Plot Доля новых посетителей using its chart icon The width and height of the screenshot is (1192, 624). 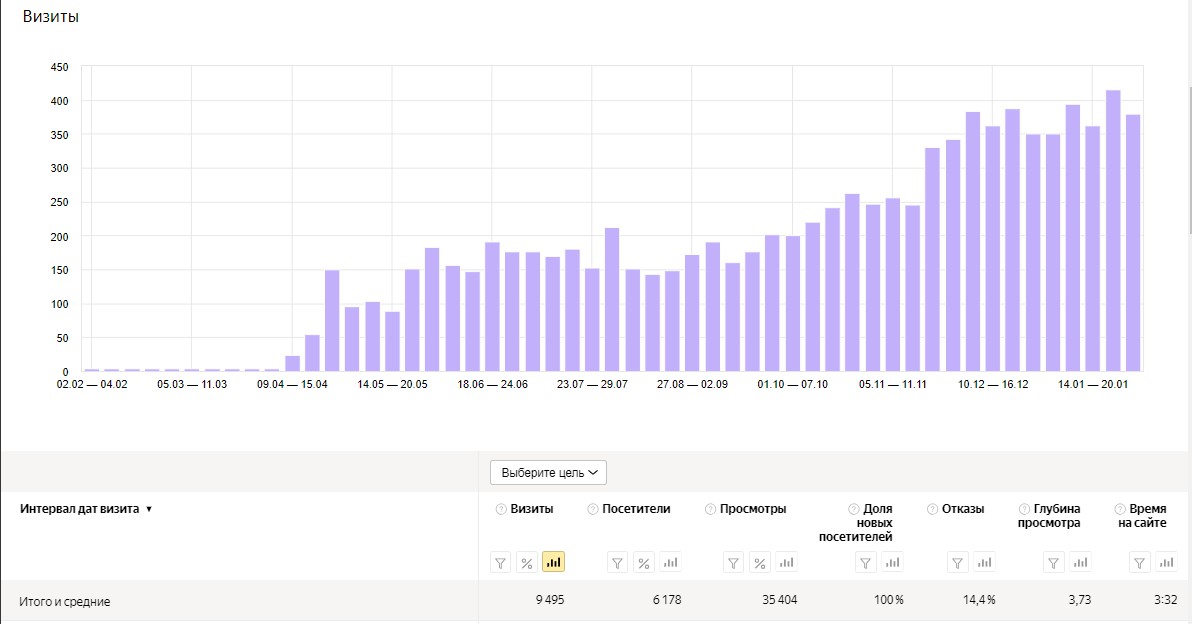(892, 562)
